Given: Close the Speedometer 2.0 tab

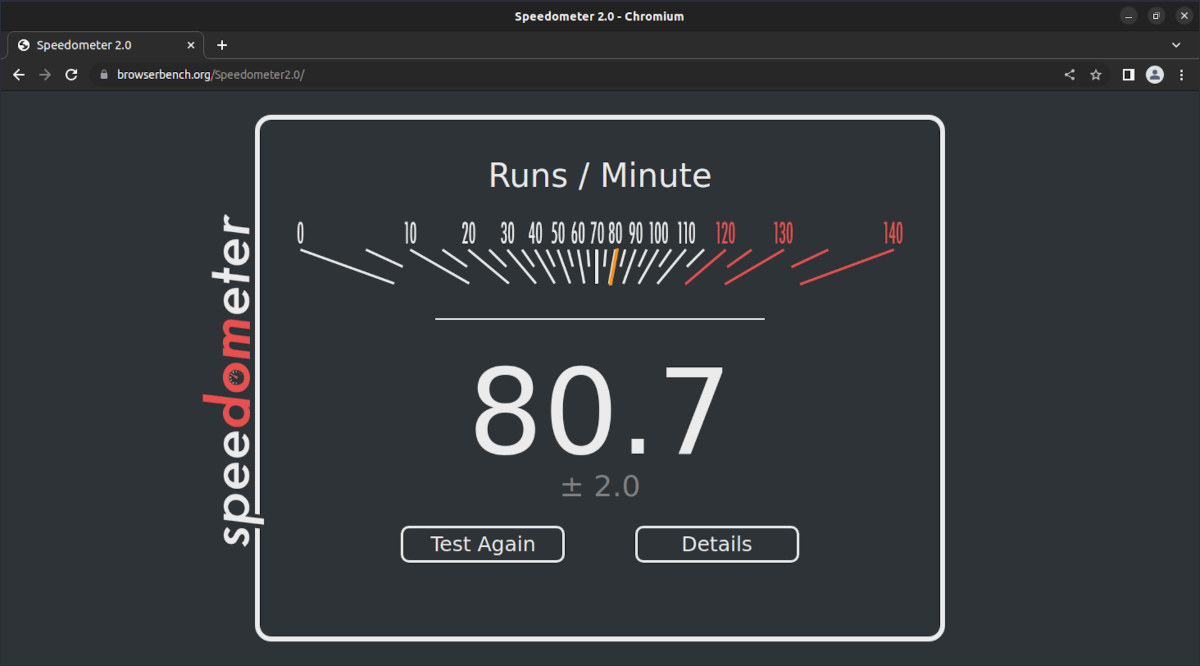Looking at the screenshot, I should pos(191,45).
